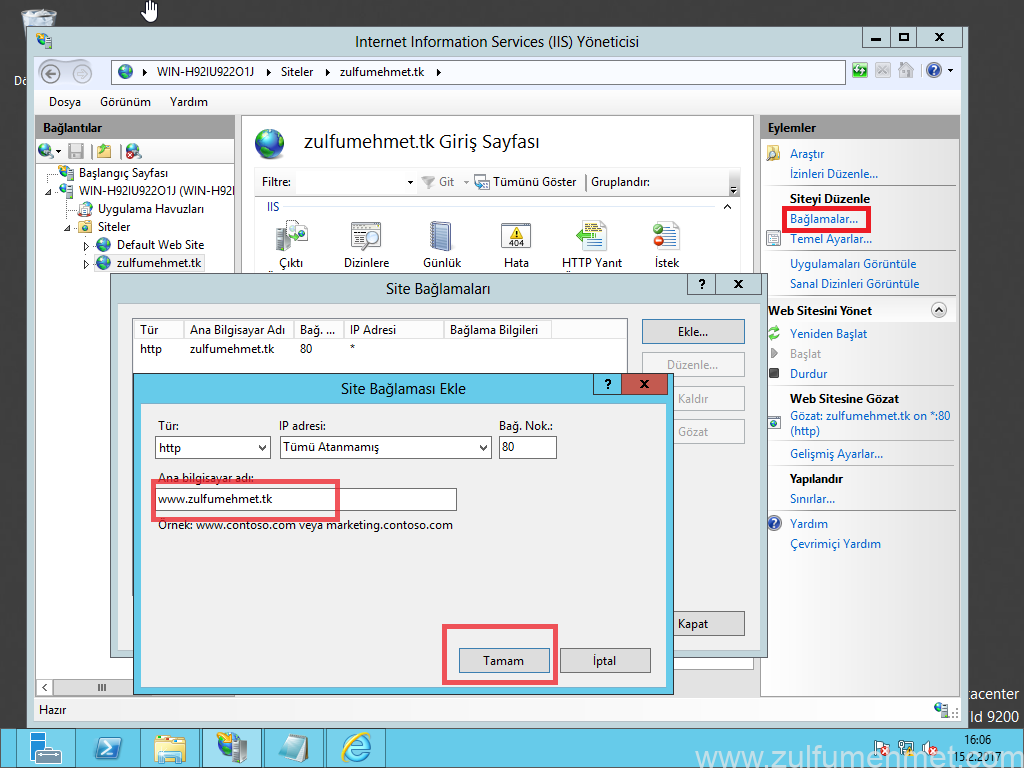
Task: Click the host name input field
Action: [x=305, y=499]
